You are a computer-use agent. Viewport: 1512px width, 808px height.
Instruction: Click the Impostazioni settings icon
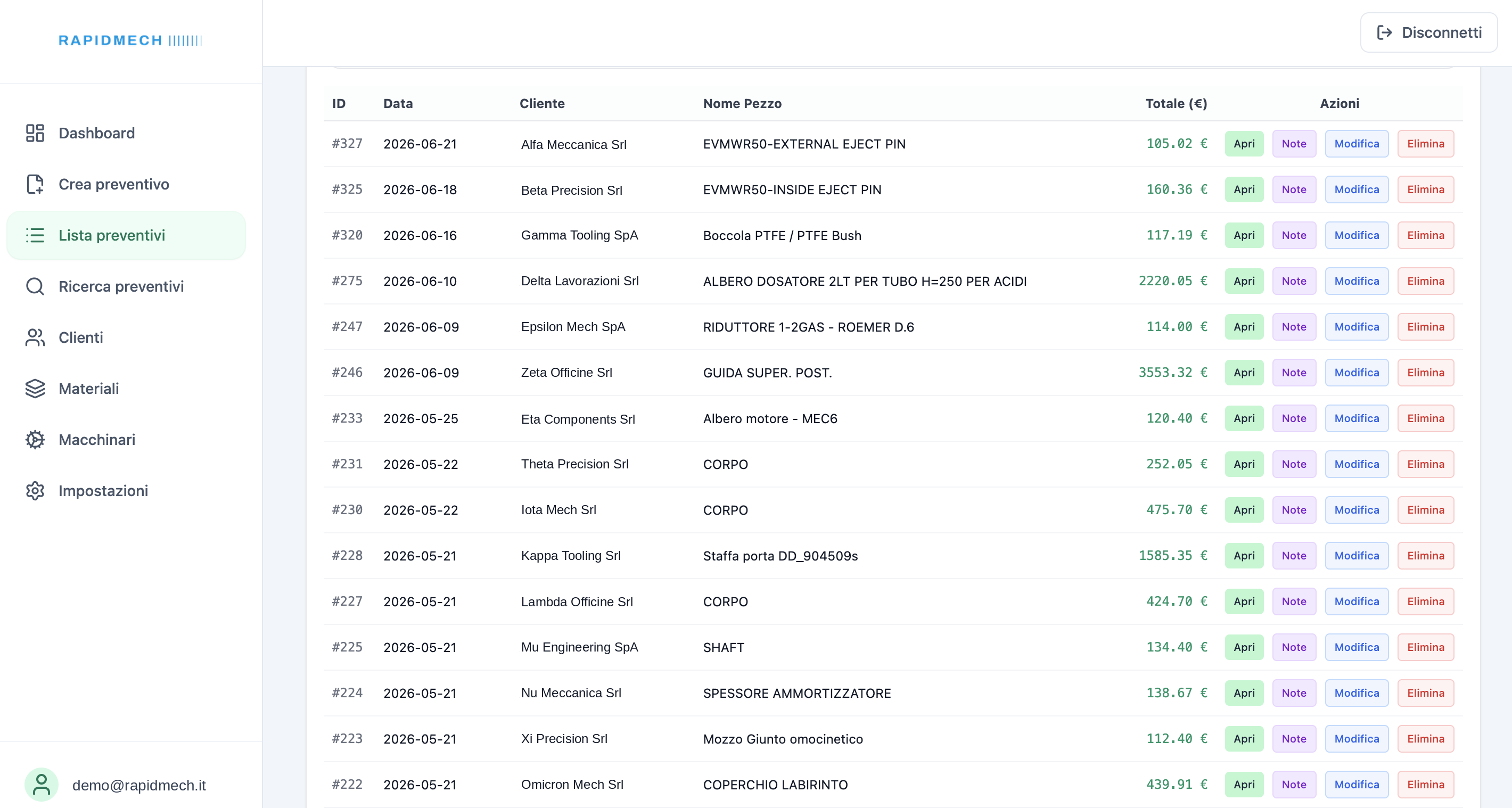click(x=35, y=491)
